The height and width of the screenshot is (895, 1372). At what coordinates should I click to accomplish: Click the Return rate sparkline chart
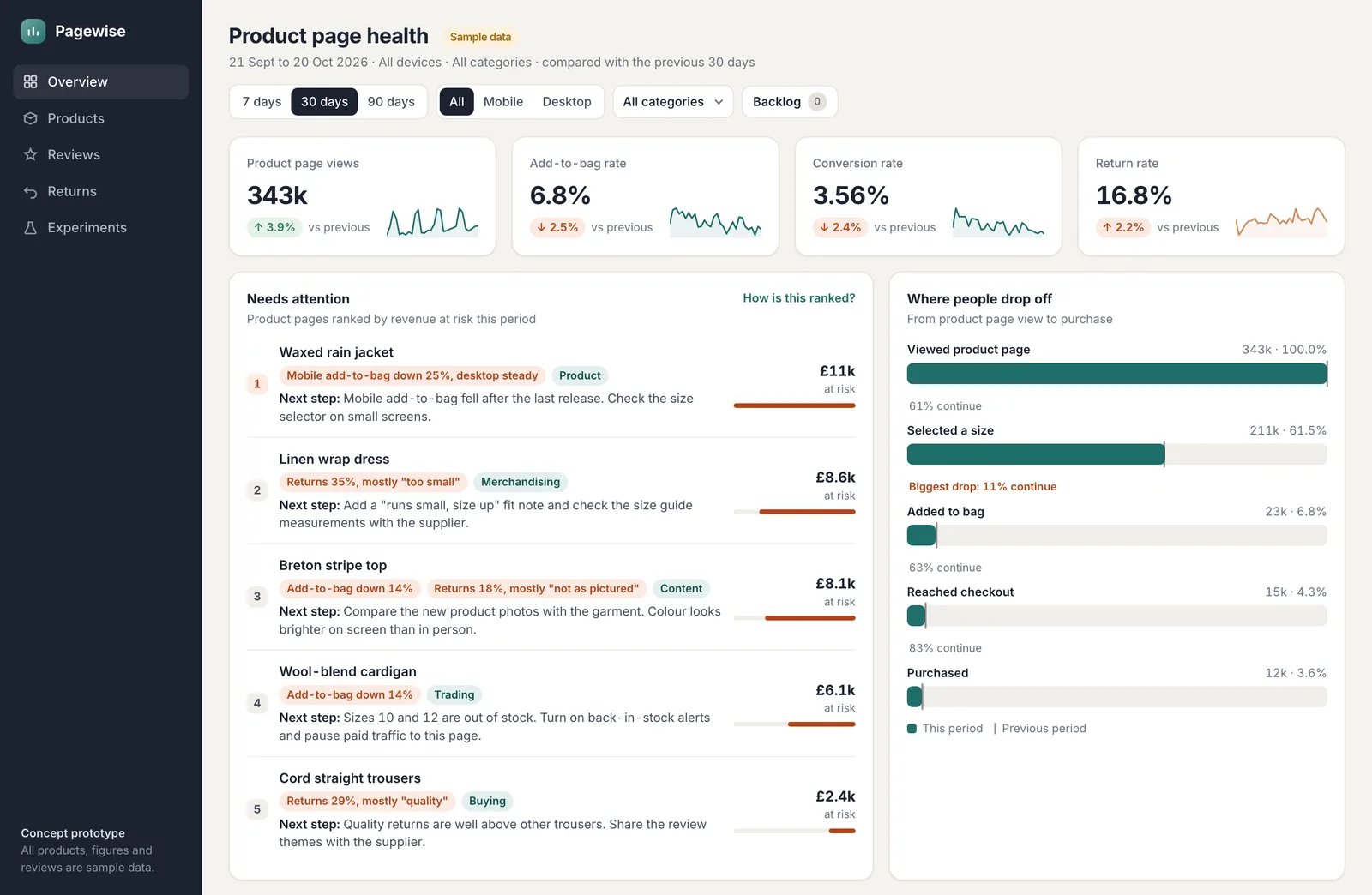(1281, 222)
